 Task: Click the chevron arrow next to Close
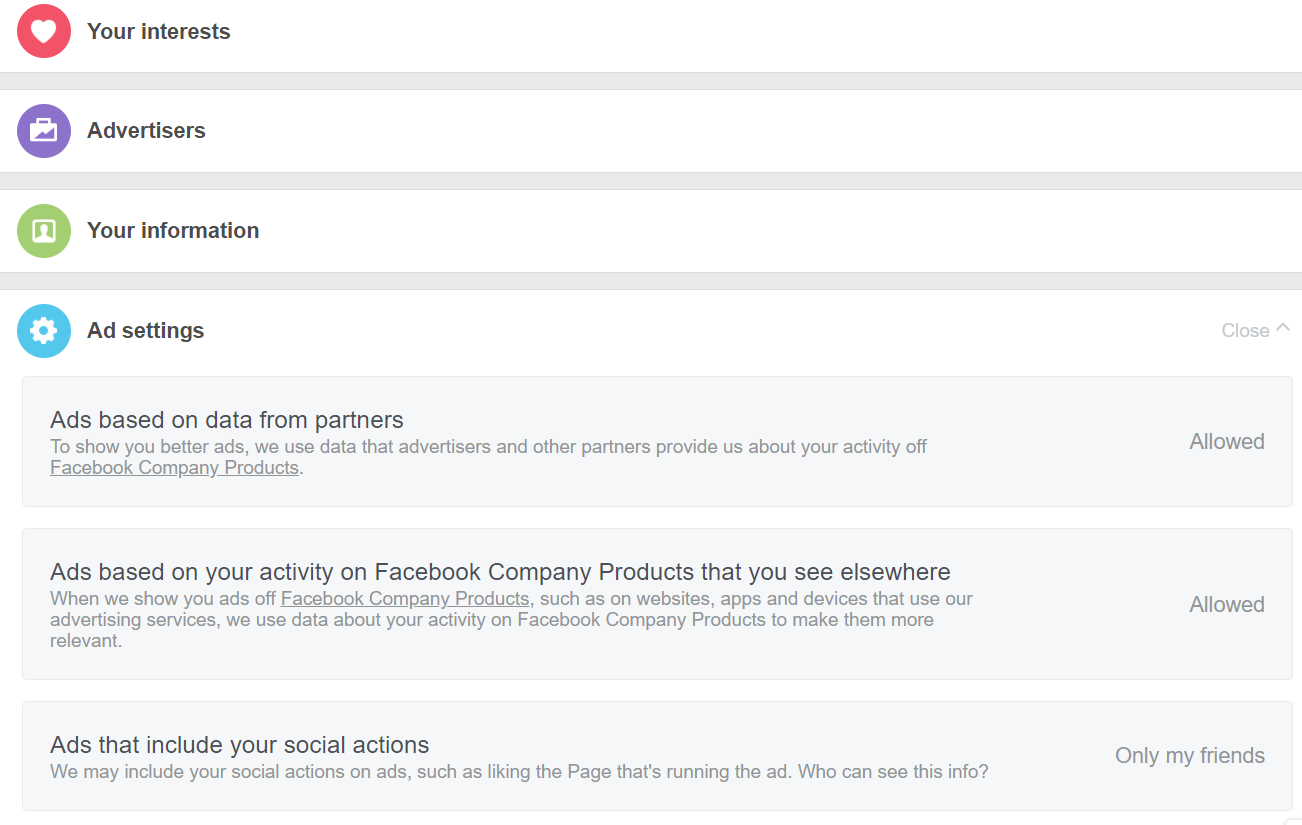(x=1283, y=328)
